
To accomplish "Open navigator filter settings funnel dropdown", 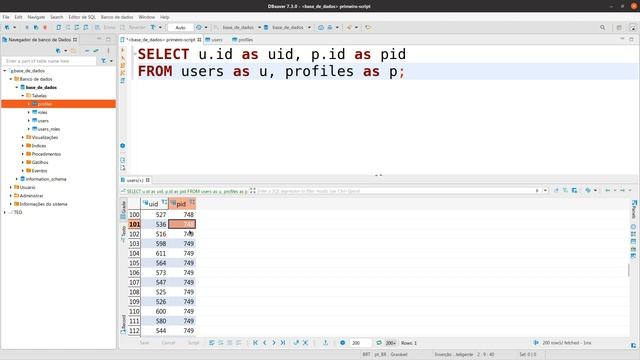I will (x=106, y=61).
